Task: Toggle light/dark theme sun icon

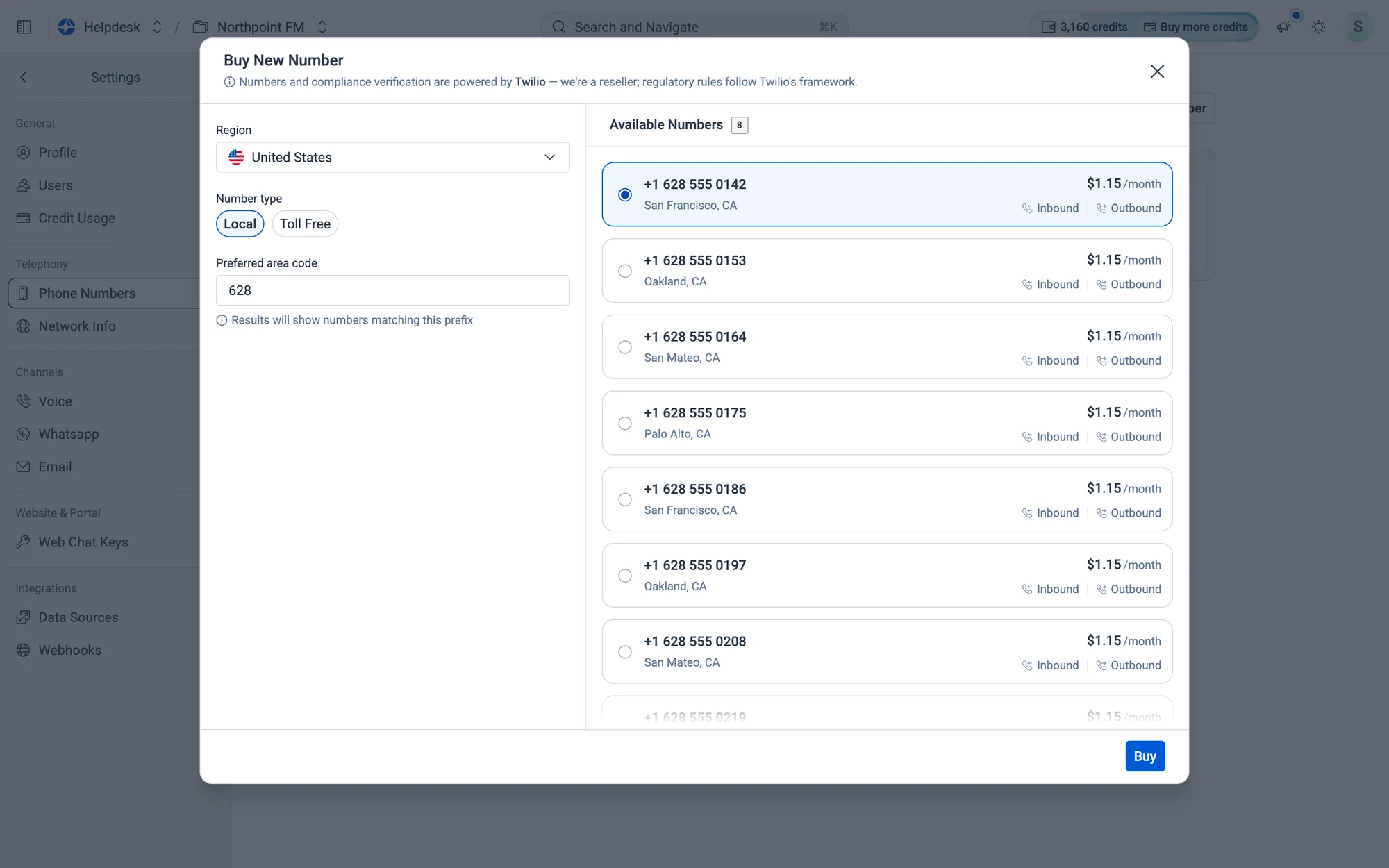Action: (x=1319, y=27)
